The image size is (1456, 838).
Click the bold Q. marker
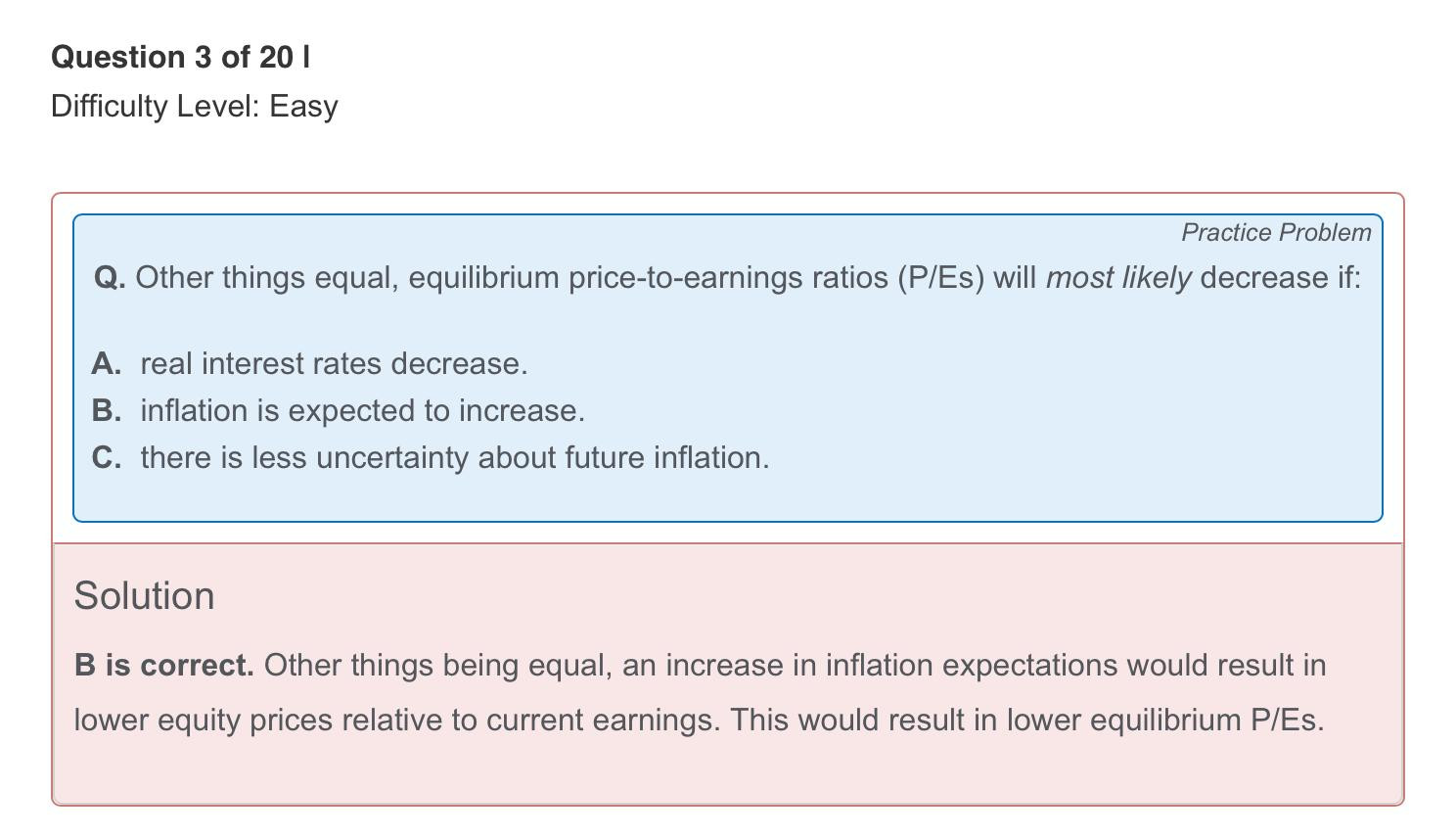point(110,277)
